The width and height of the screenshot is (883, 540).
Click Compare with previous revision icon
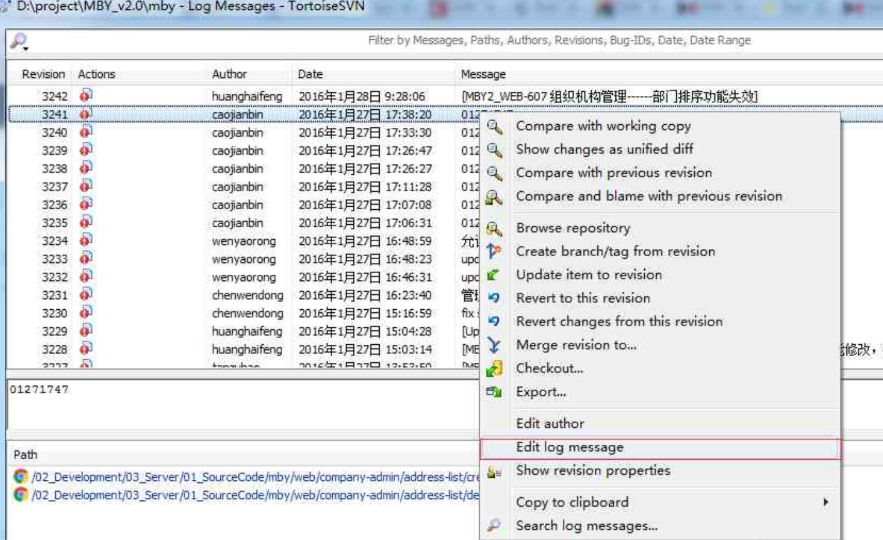click(x=494, y=173)
